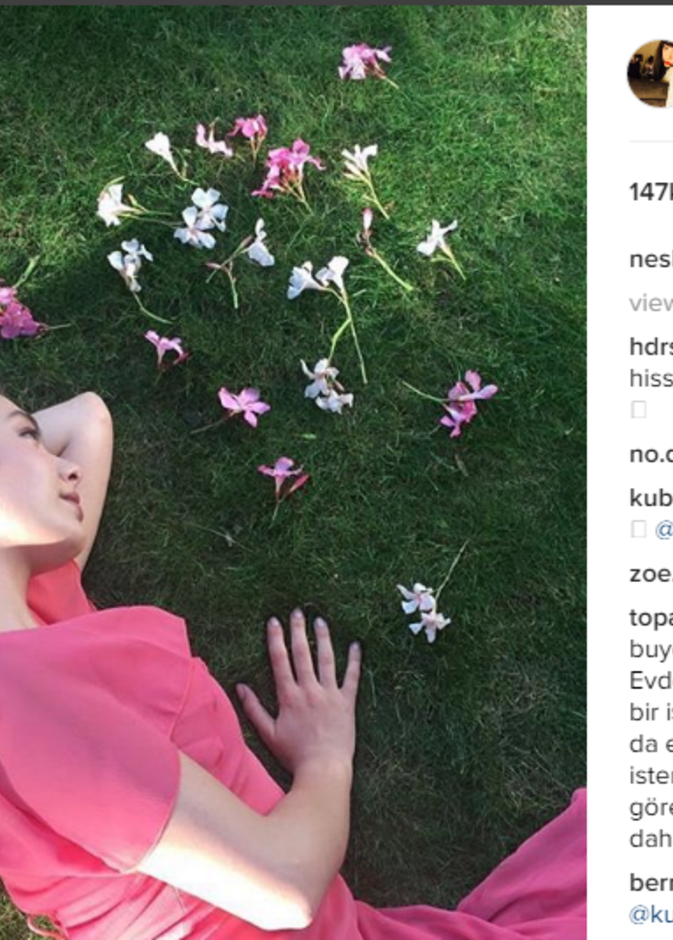Follow the blue '@ku' mention link

[x=651, y=915]
